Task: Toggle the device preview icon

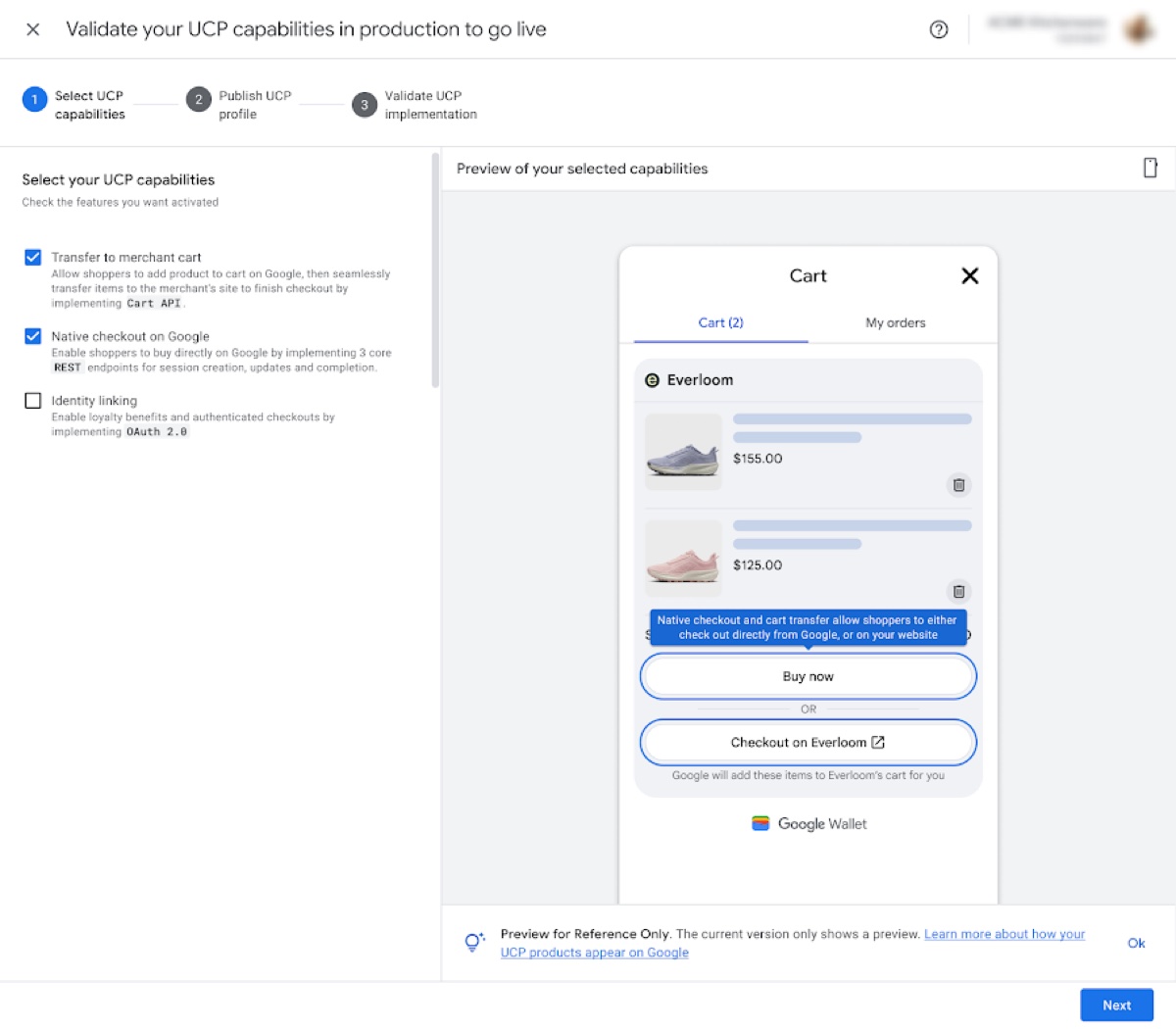Action: (x=1151, y=168)
